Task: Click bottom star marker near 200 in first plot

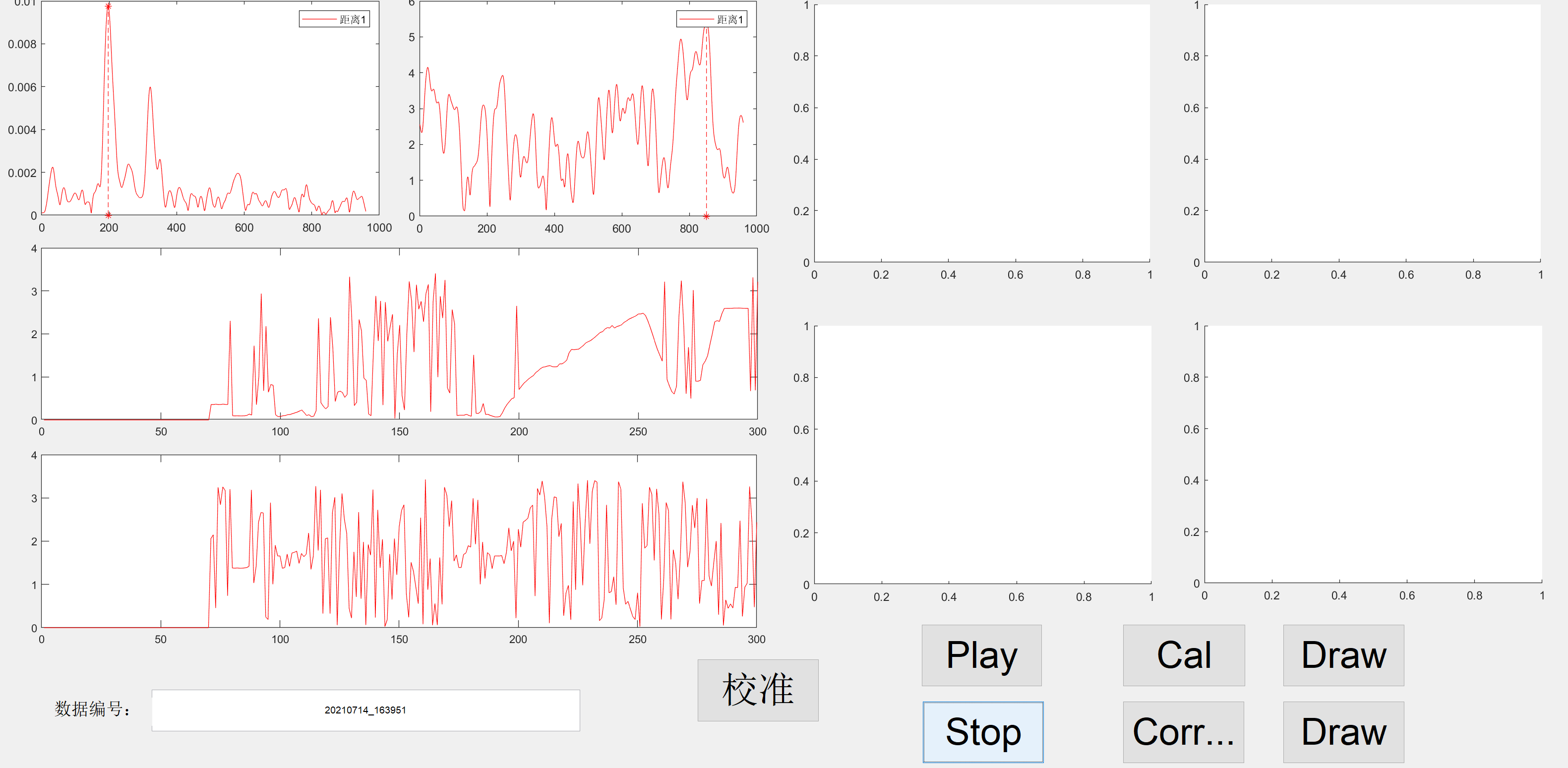Action: [108, 215]
